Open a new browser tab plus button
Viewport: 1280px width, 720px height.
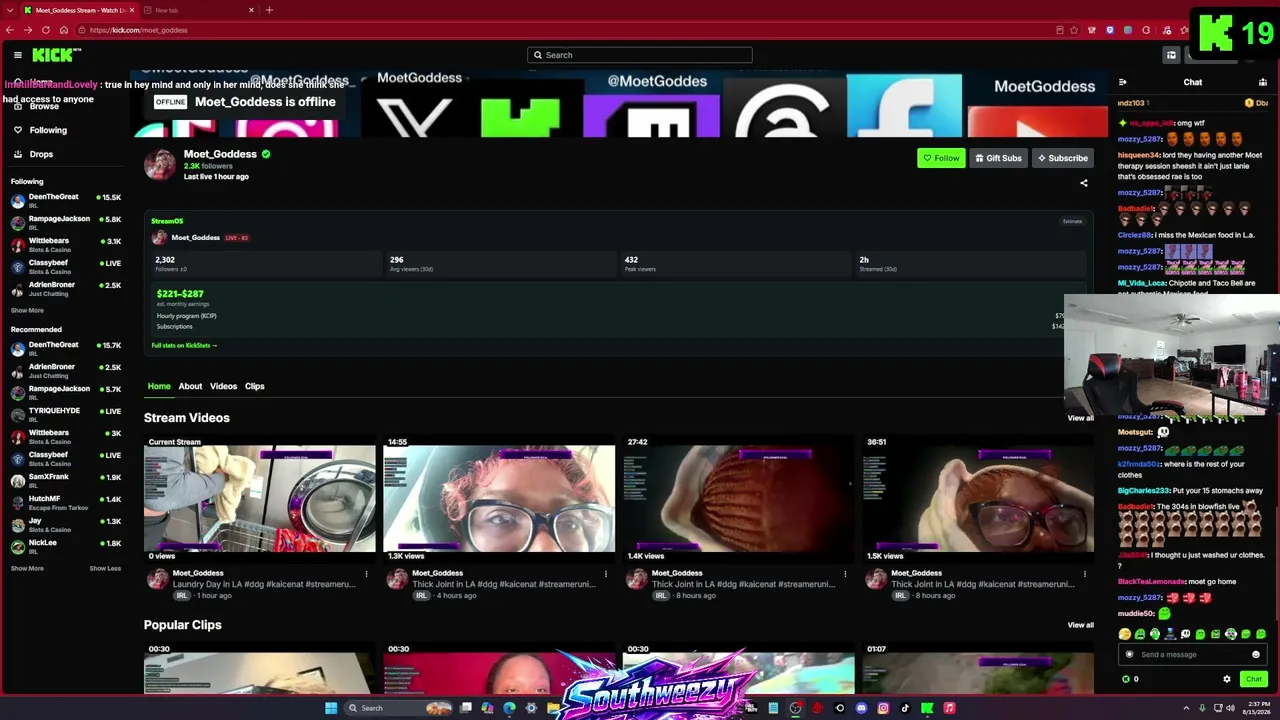coord(269,10)
